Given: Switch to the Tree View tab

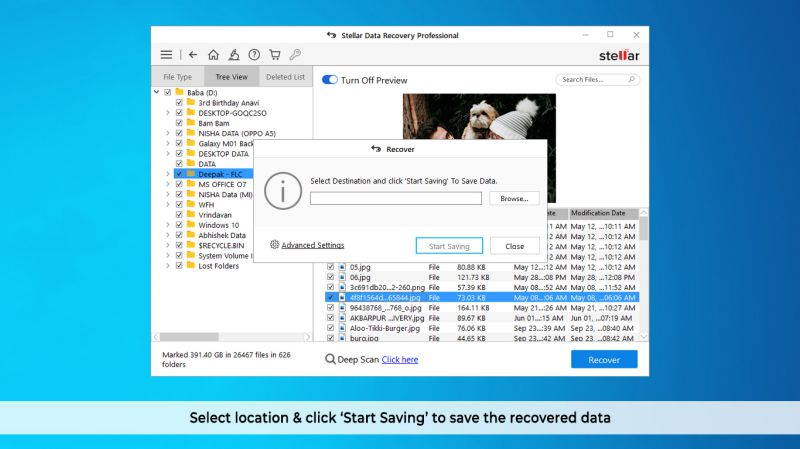Looking at the screenshot, I should [231, 77].
